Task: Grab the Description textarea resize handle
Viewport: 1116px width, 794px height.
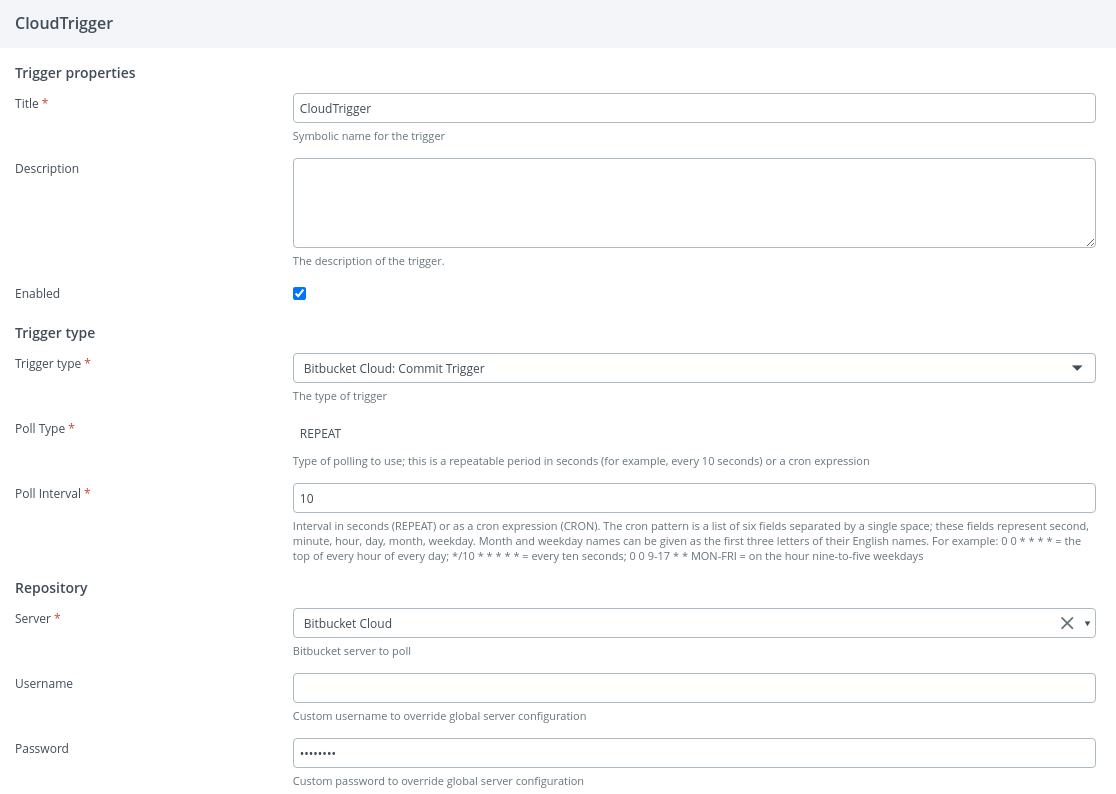Action: [x=1090, y=242]
